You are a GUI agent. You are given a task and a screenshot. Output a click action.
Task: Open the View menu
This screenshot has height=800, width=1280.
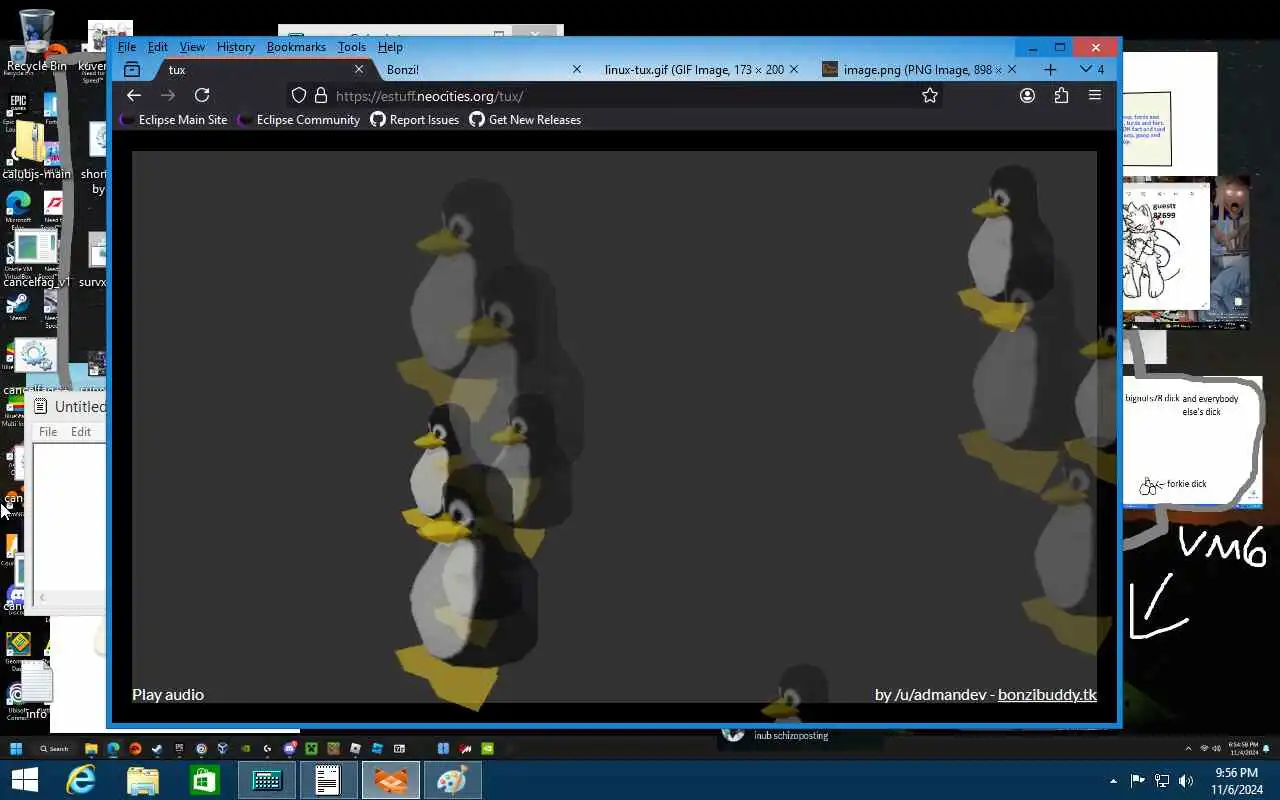(192, 47)
